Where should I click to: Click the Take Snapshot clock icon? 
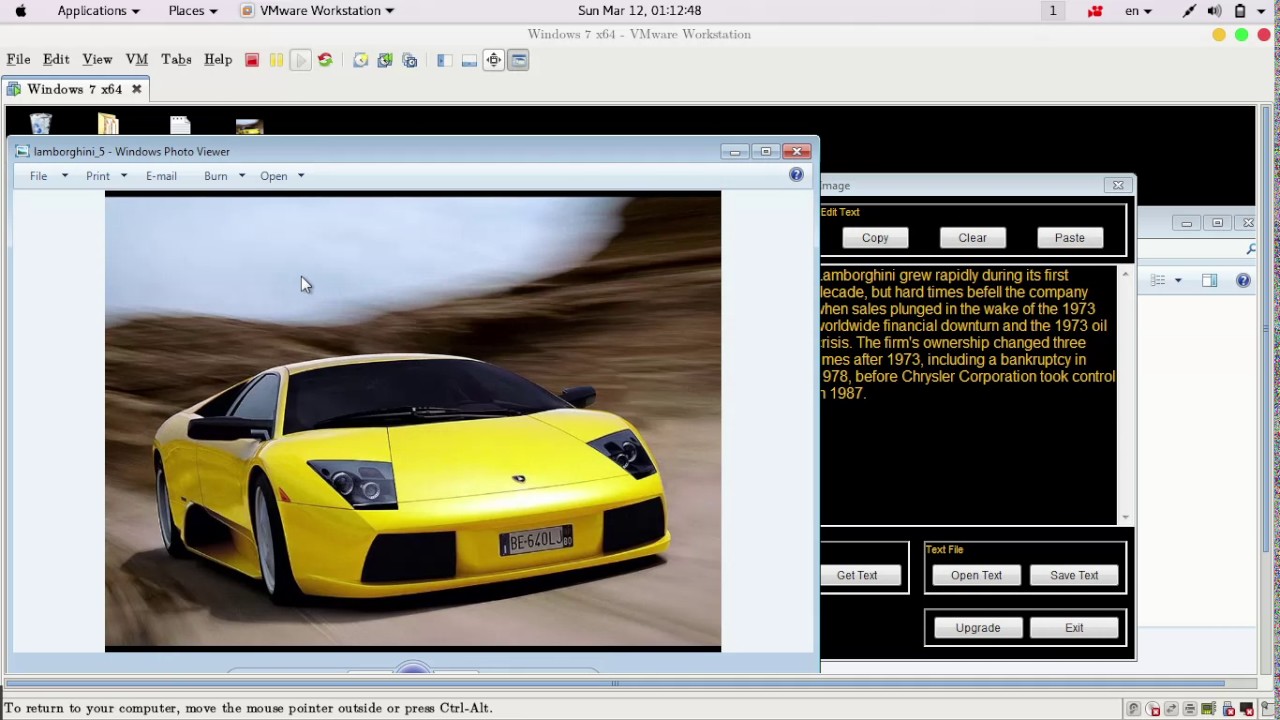tap(361, 60)
